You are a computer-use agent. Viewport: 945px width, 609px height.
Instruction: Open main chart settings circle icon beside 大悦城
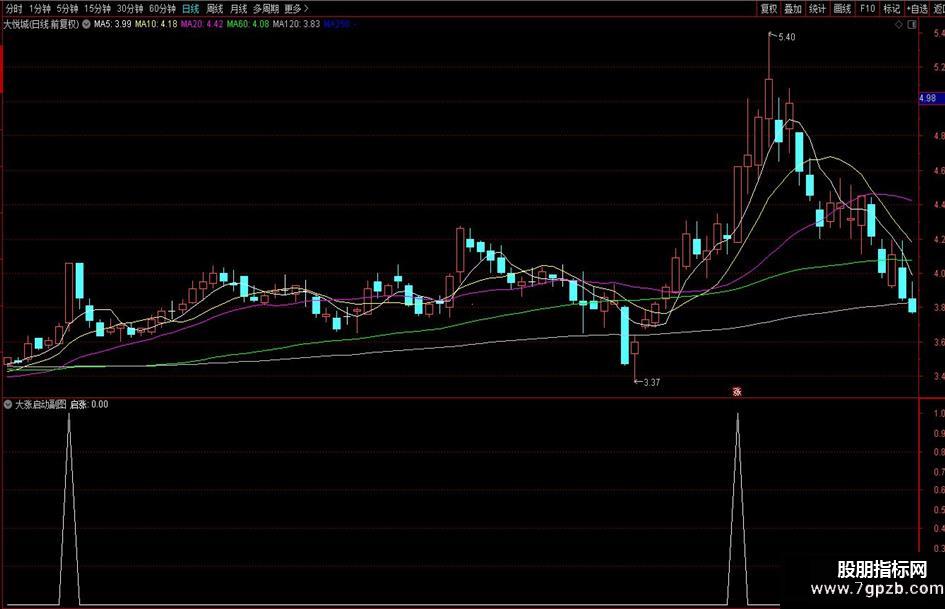87,24
